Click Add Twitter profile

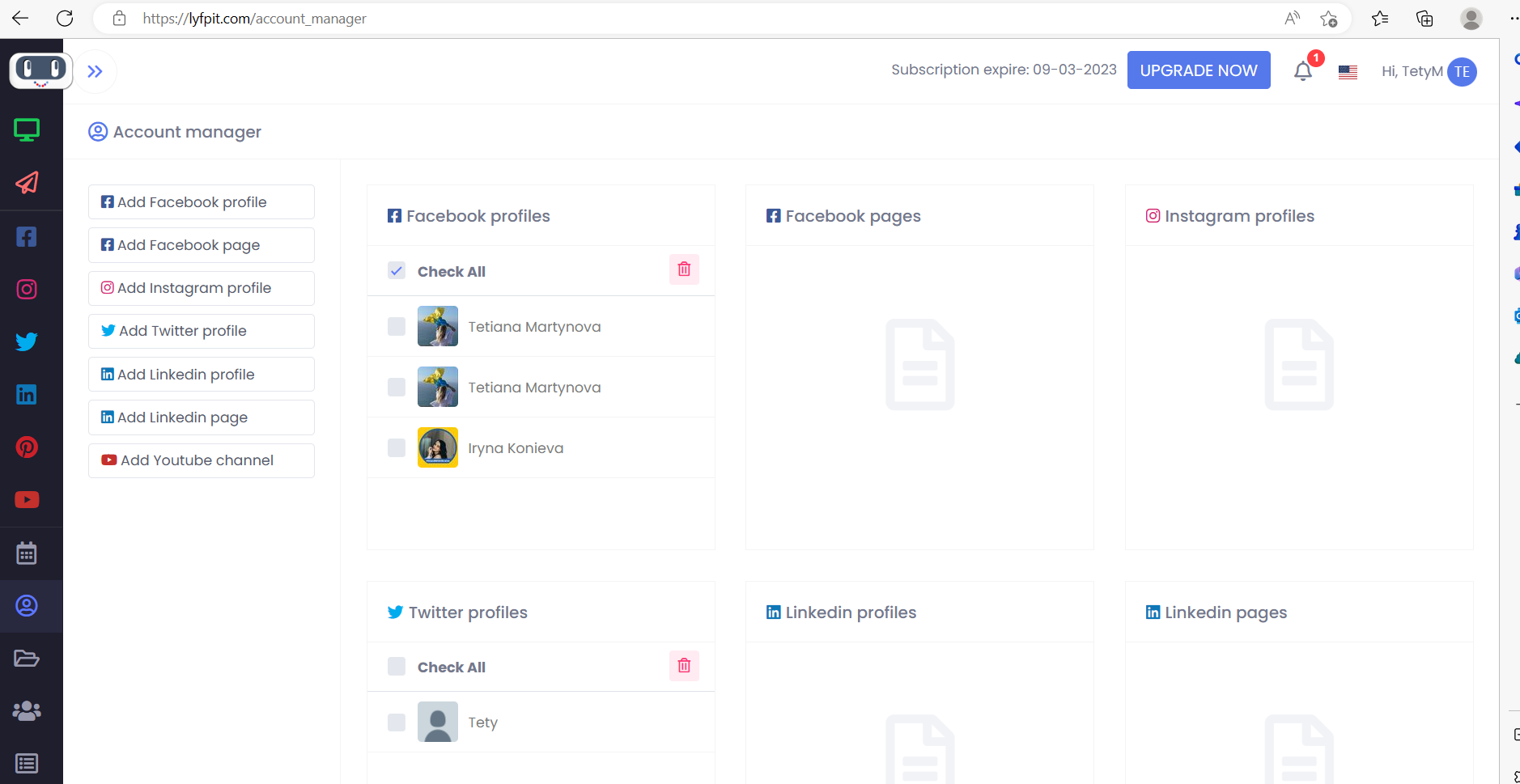pos(202,331)
